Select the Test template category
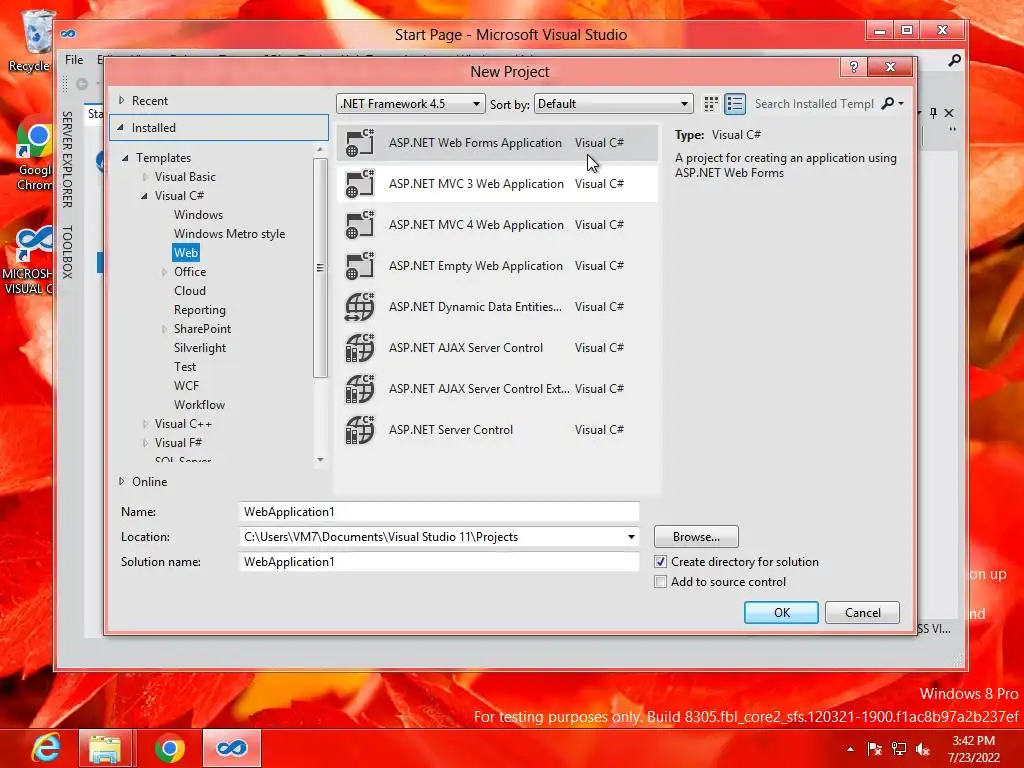 point(185,367)
